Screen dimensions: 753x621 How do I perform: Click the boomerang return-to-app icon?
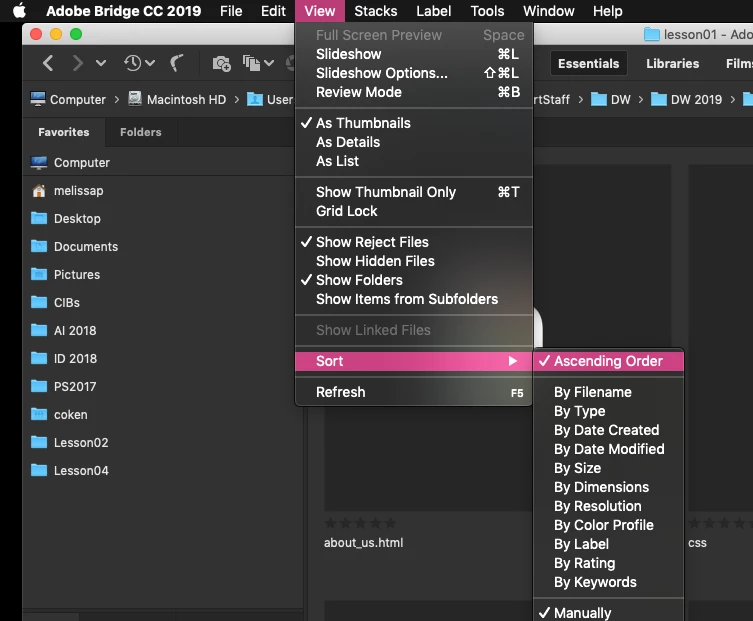pyautogui.click(x=176, y=63)
